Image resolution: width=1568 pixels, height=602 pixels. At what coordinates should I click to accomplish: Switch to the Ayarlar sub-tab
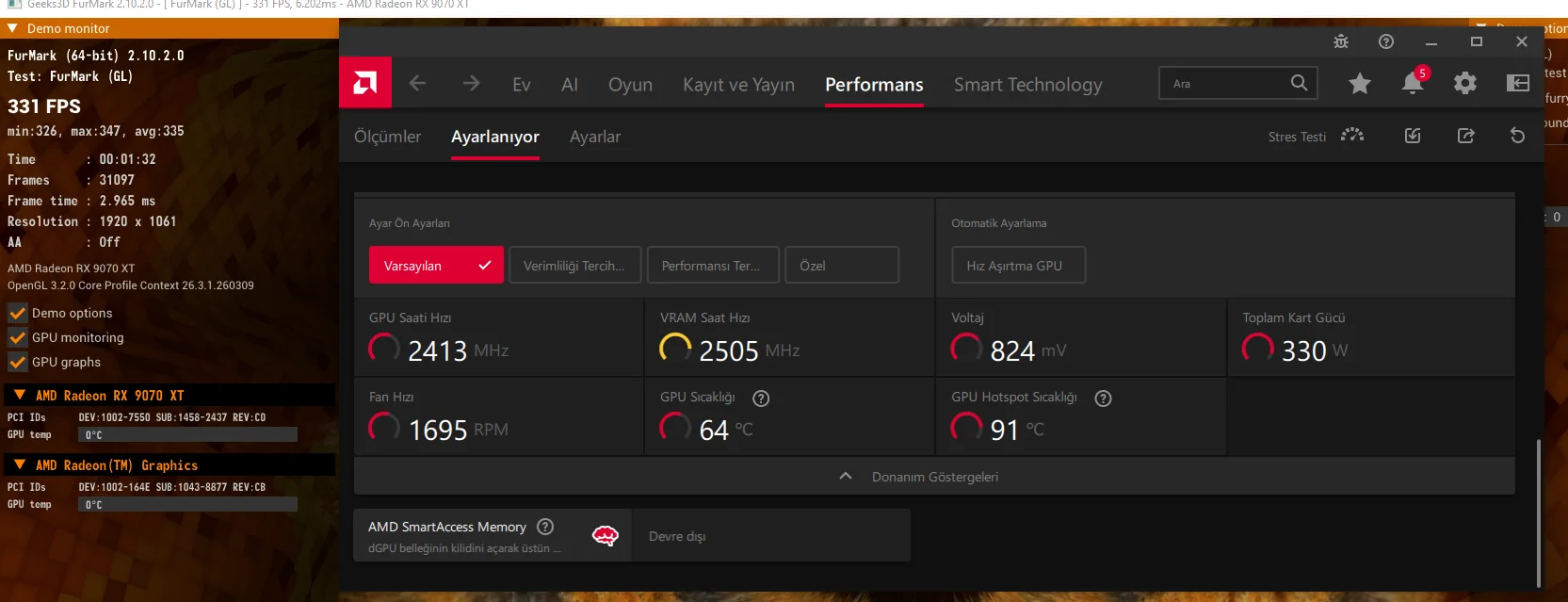coord(595,137)
